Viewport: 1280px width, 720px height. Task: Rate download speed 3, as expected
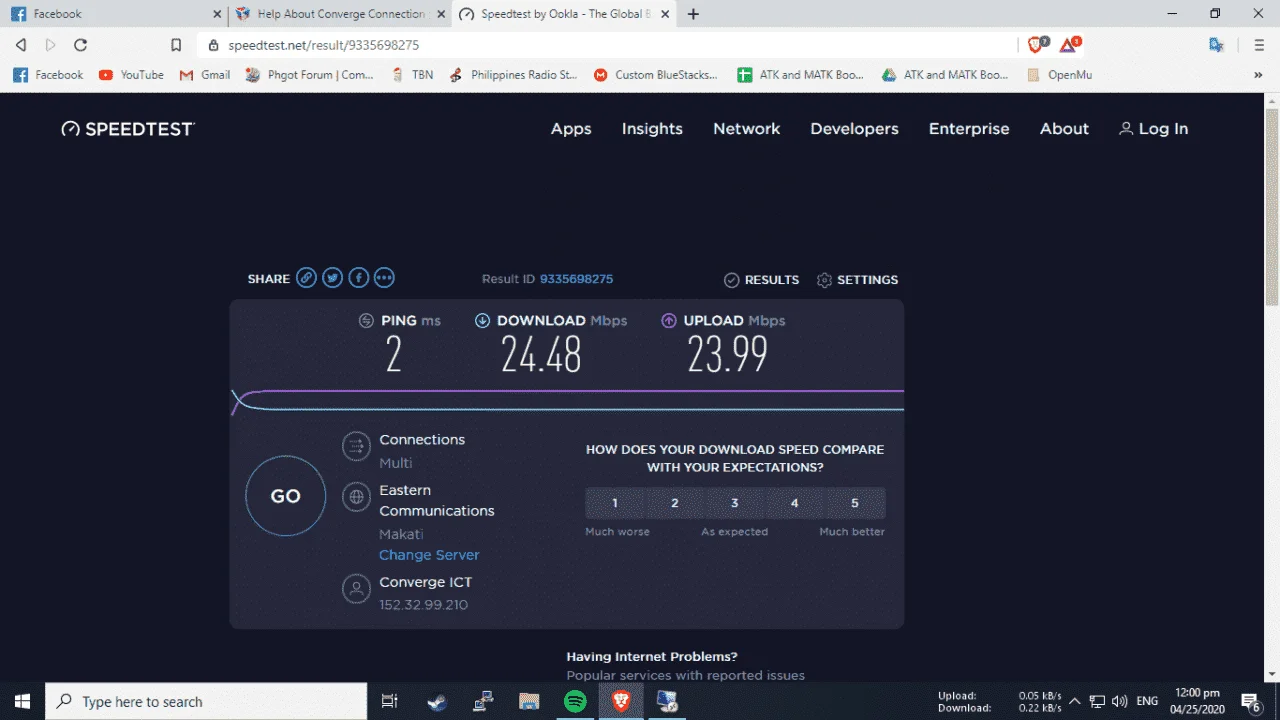735,503
